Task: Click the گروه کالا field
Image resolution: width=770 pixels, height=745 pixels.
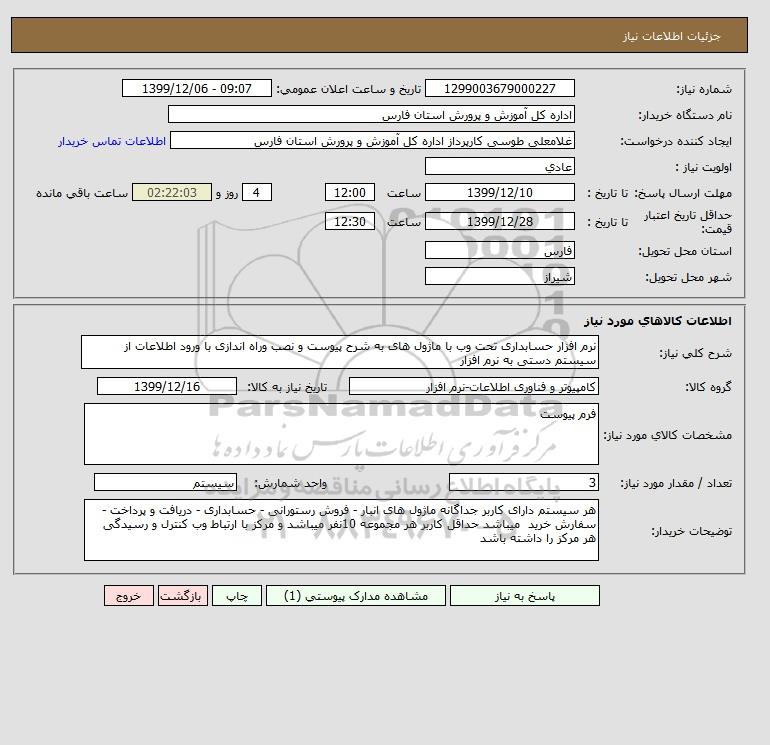Action: coord(473,386)
